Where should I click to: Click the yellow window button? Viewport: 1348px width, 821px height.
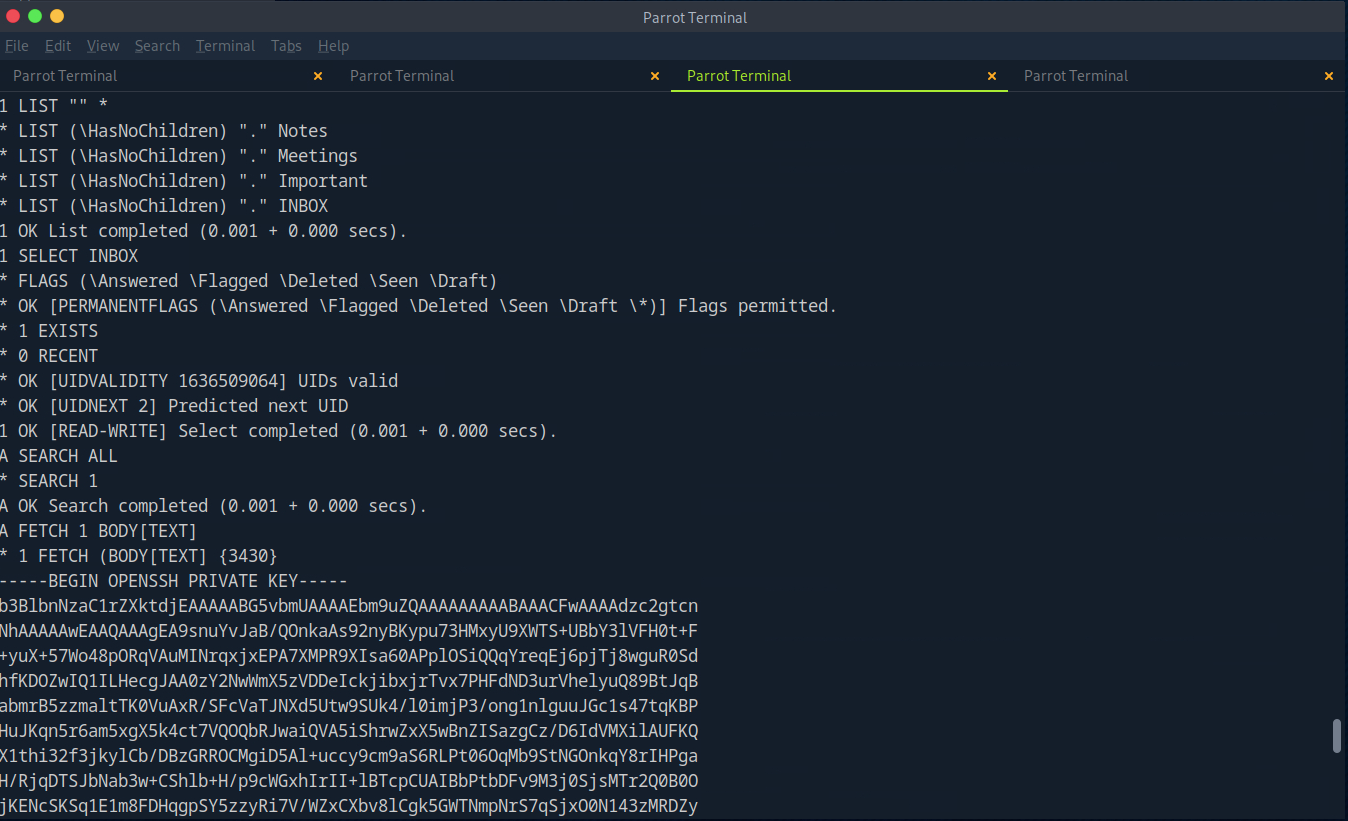(57, 16)
